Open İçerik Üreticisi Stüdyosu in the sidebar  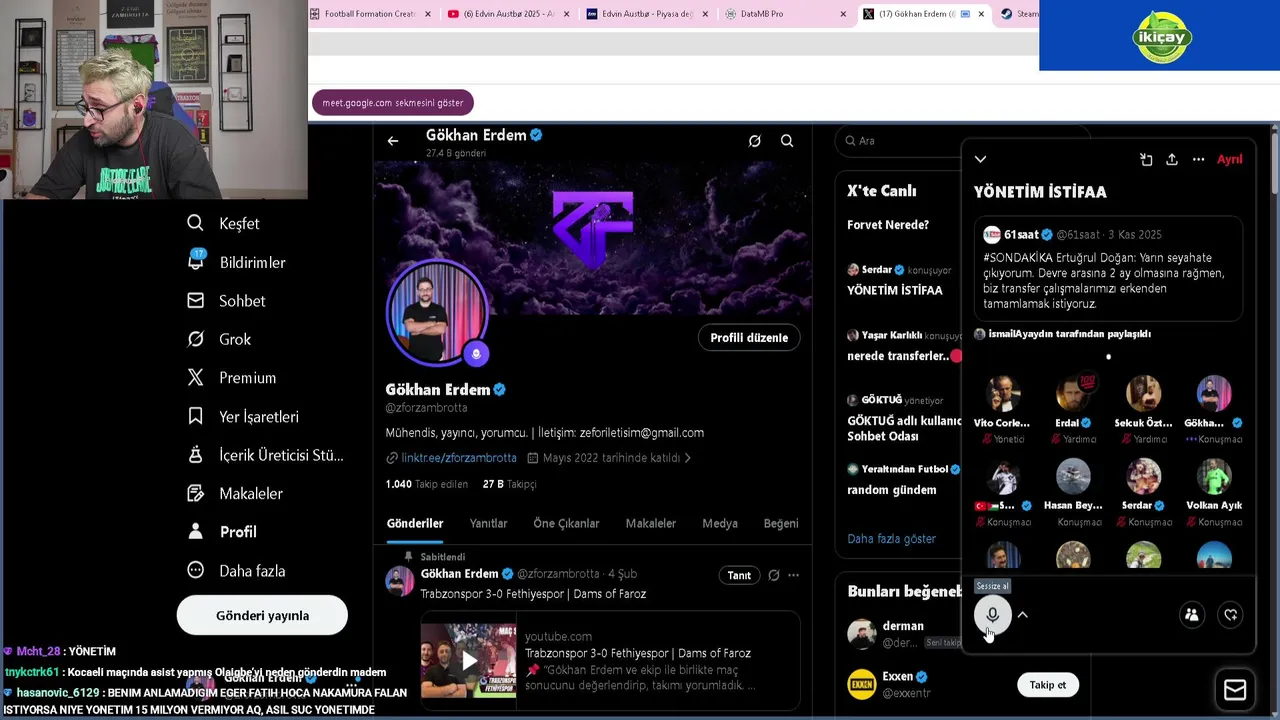click(x=265, y=455)
